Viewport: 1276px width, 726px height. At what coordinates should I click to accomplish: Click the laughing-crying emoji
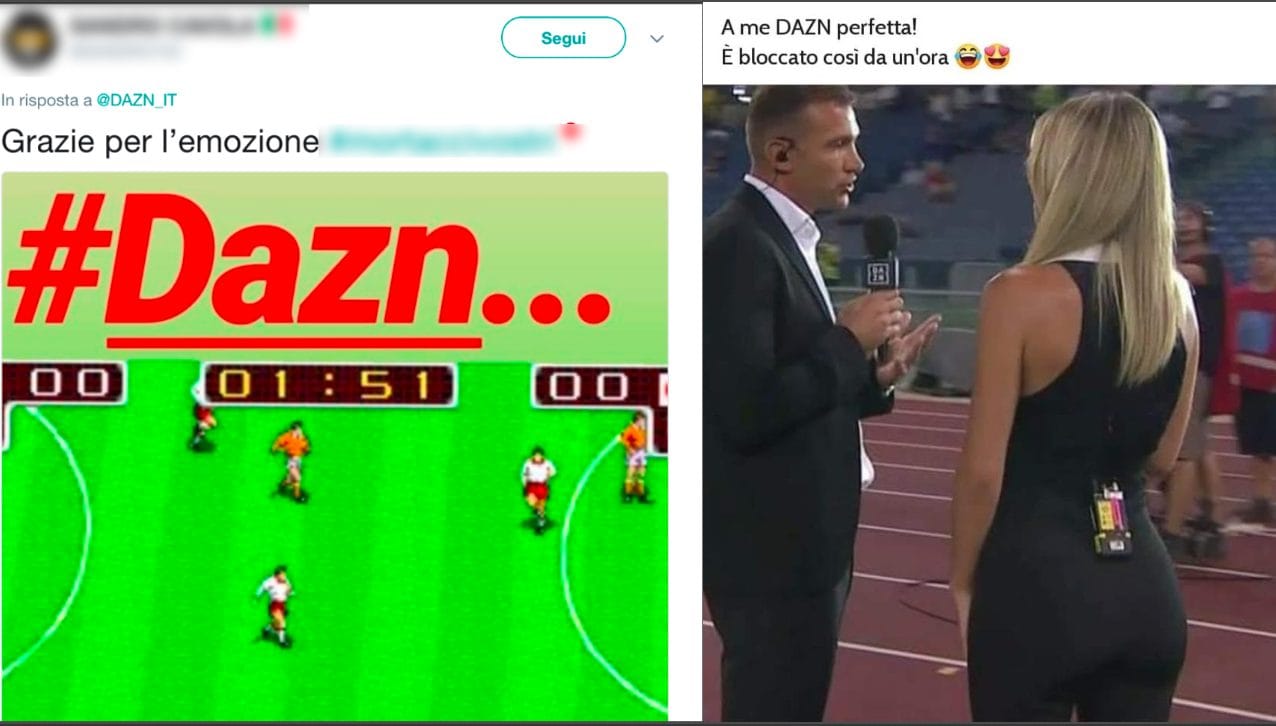click(x=967, y=57)
